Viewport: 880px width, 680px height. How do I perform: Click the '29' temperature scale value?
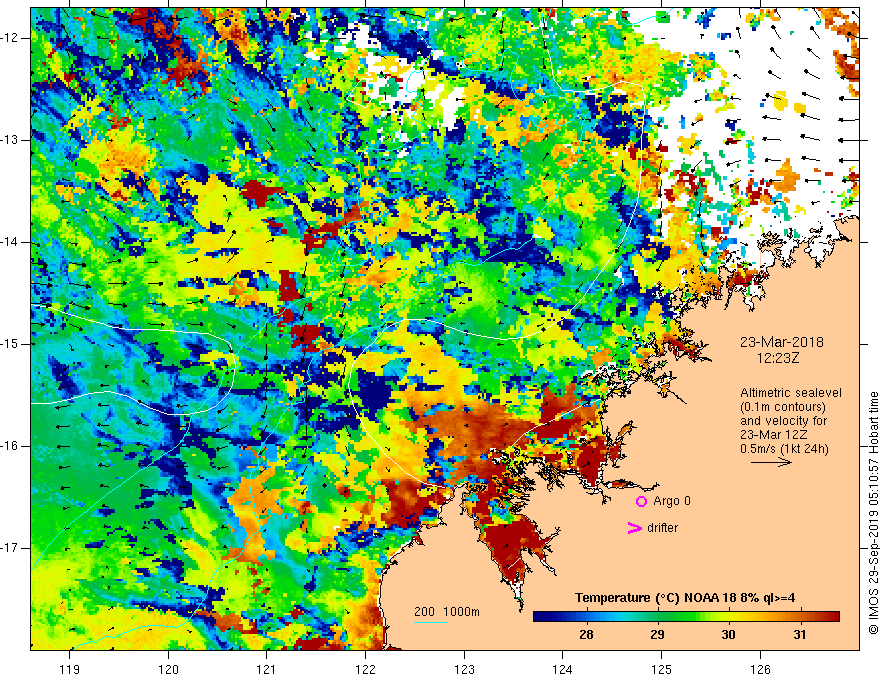pos(657,635)
